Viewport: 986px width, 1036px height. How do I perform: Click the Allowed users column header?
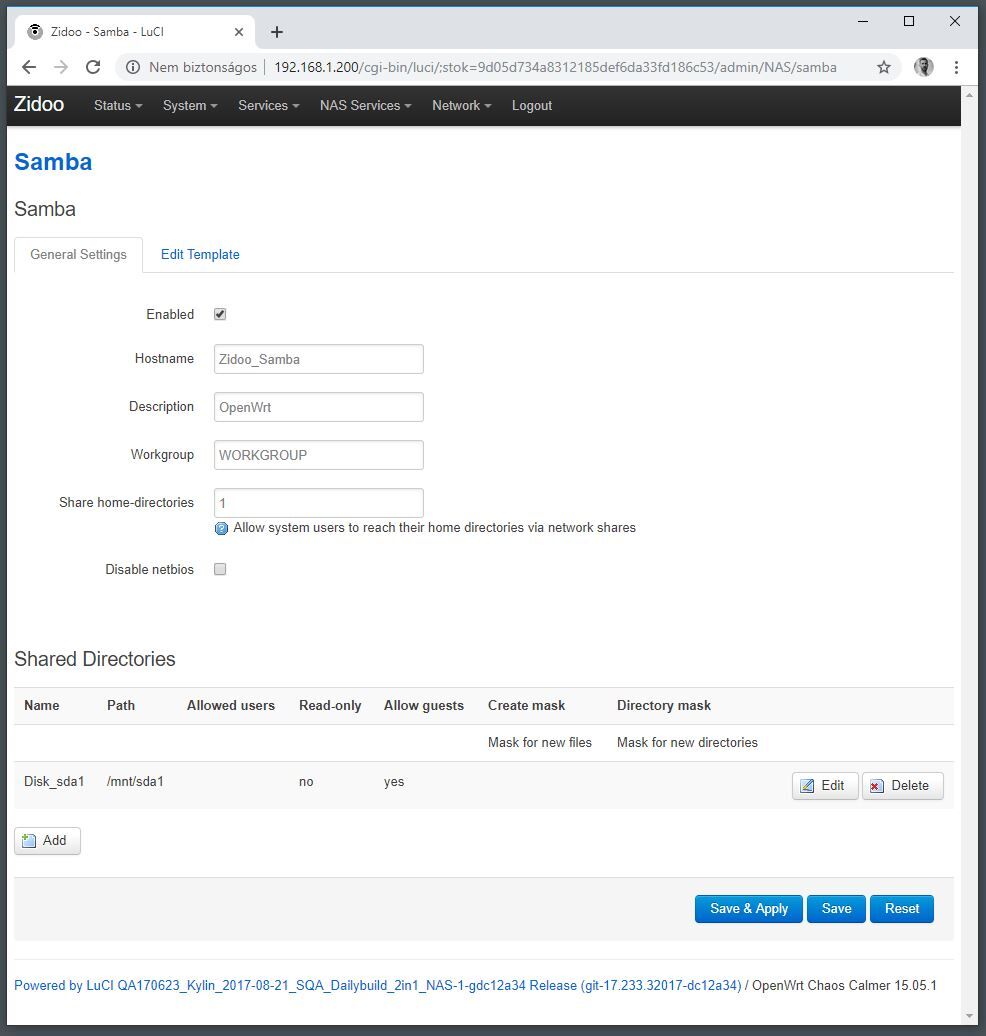pos(231,706)
